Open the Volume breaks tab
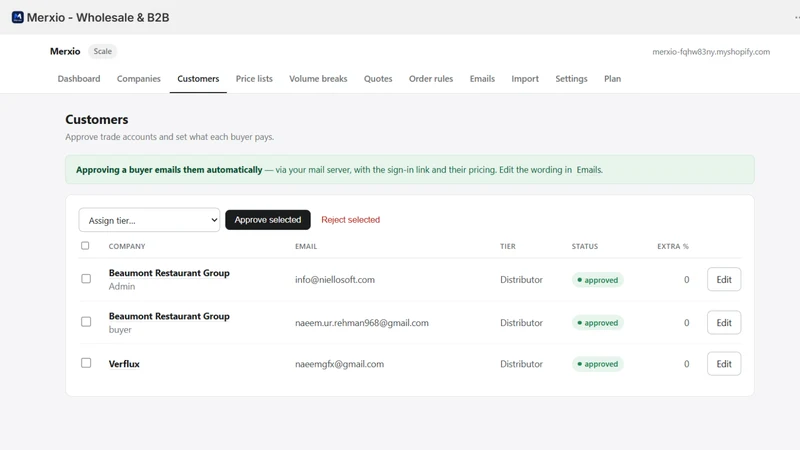The image size is (800, 450). coord(318,79)
